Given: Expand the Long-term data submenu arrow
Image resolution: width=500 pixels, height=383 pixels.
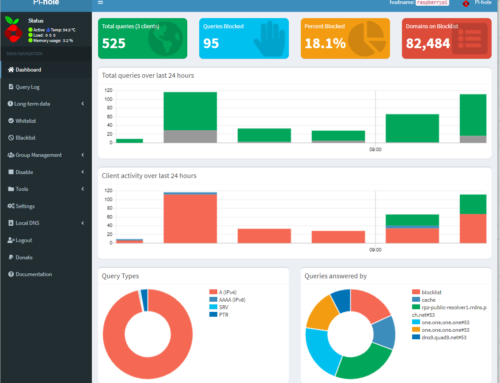Looking at the screenshot, I should pyautogui.click(x=83, y=104).
